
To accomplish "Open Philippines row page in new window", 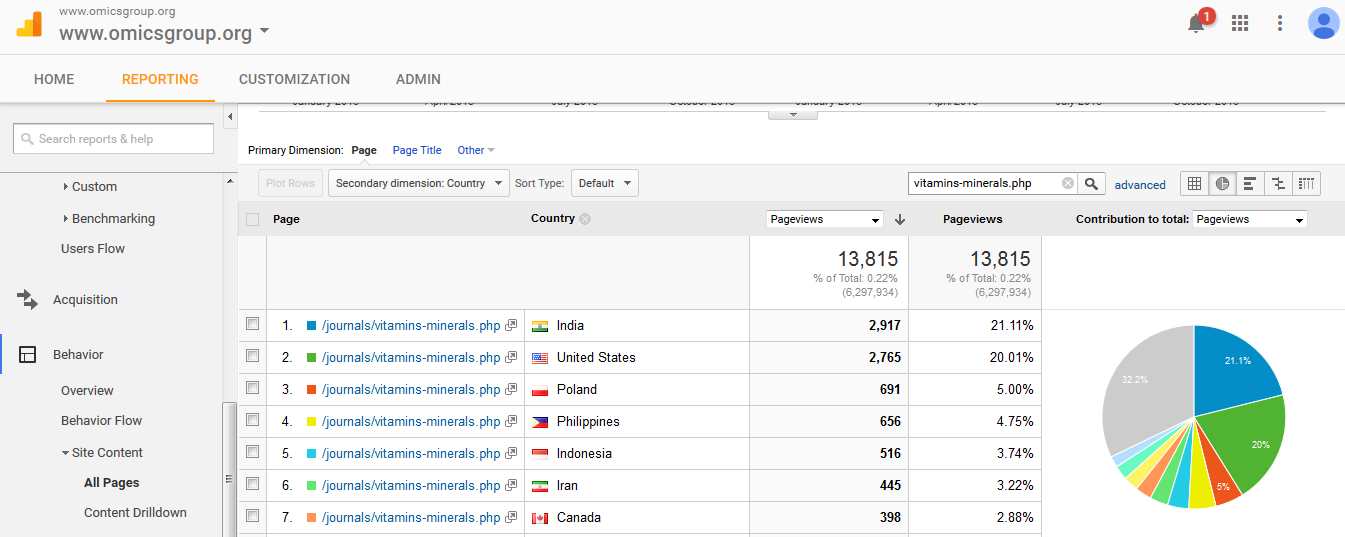I will pyautogui.click(x=511, y=422).
